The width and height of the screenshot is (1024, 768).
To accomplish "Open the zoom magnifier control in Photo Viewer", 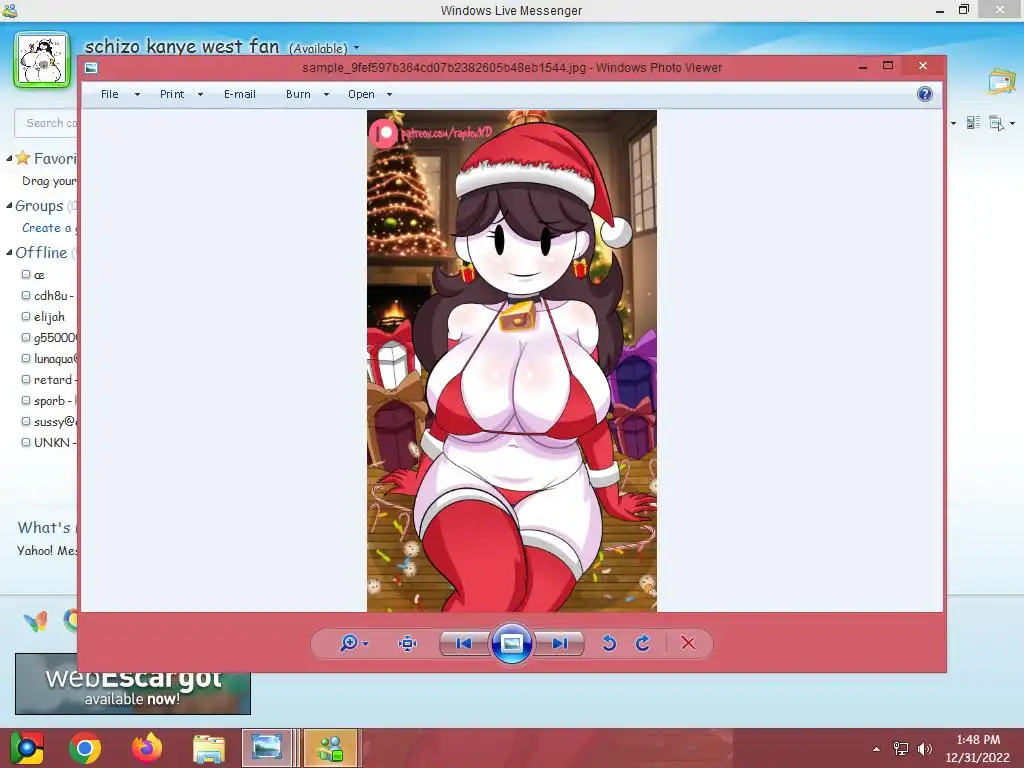I will click(349, 643).
